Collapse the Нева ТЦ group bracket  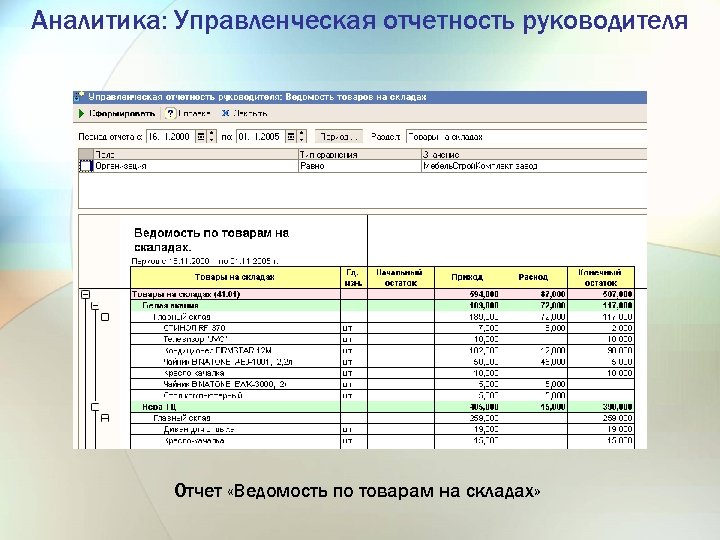point(95,407)
